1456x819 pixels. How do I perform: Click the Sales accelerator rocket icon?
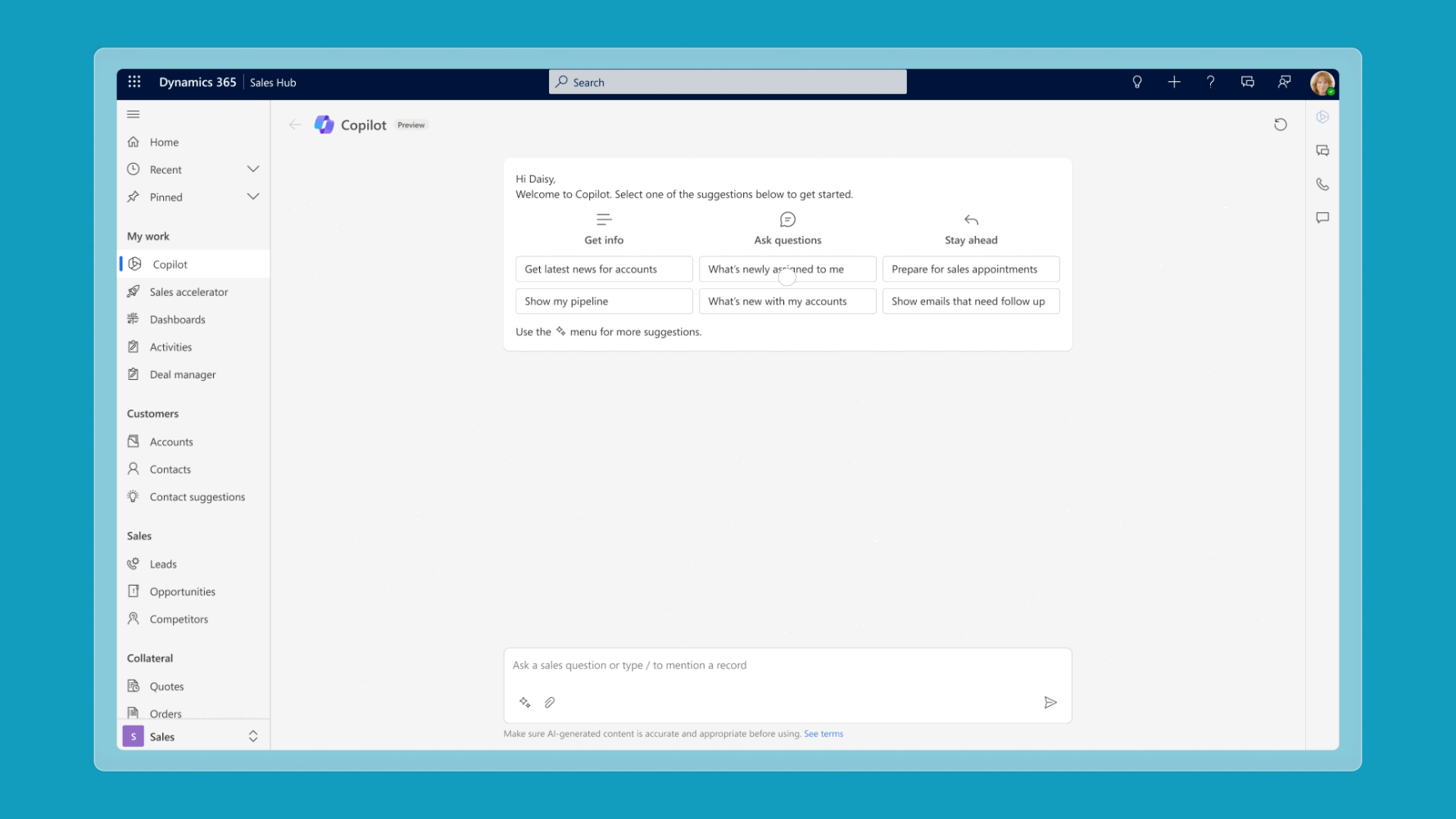pos(134,292)
